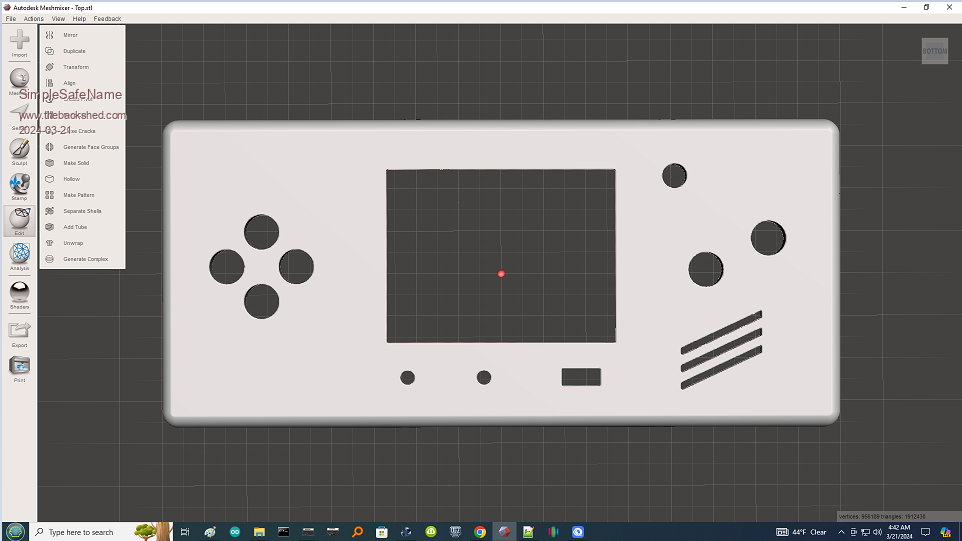Click the Import tool icon
Image resolution: width=962 pixels, height=541 pixels.
(19, 42)
